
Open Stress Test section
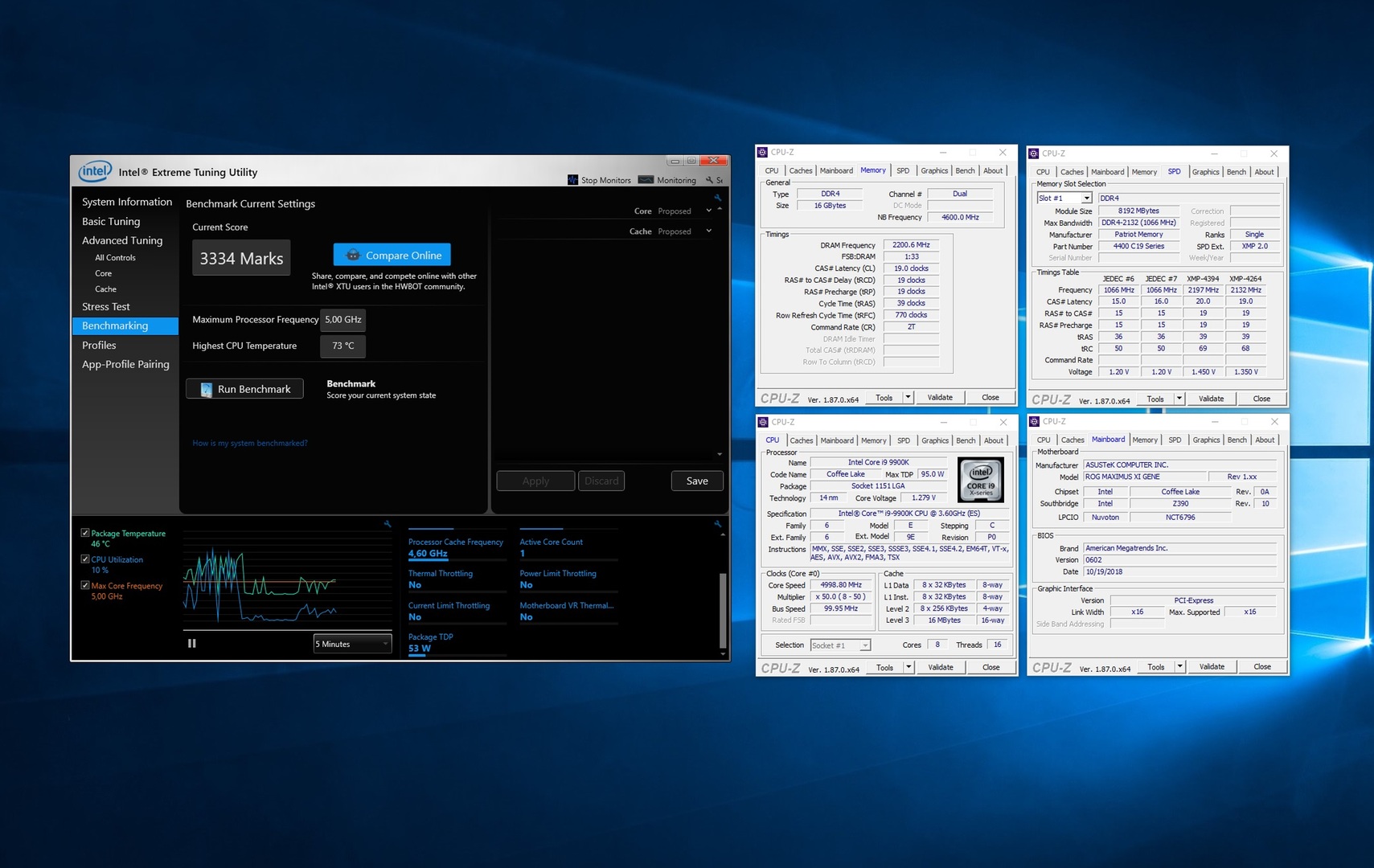tap(106, 306)
